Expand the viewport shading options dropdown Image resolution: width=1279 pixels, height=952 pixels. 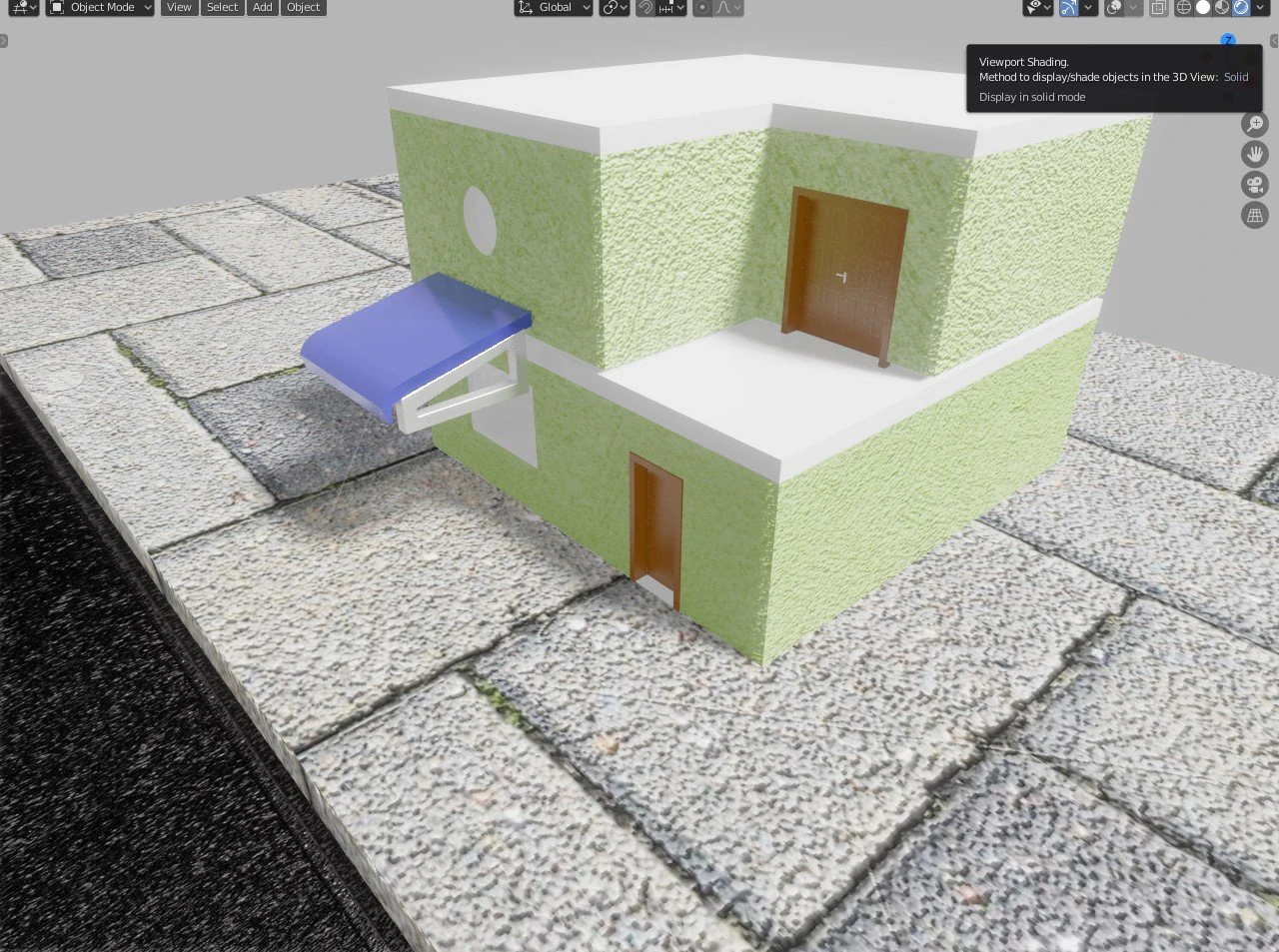(1260, 8)
